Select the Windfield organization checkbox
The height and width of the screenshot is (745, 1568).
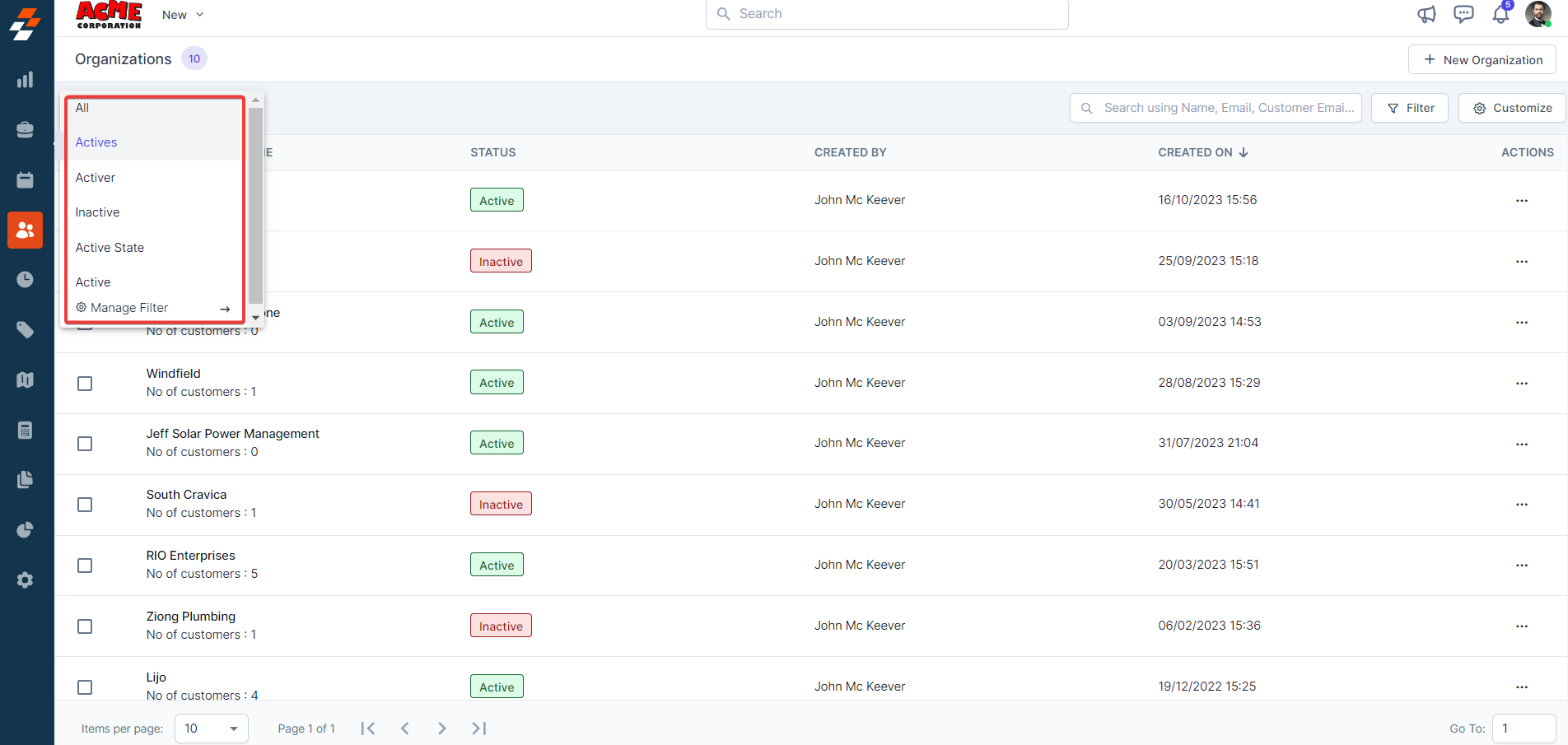pos(85,384)
